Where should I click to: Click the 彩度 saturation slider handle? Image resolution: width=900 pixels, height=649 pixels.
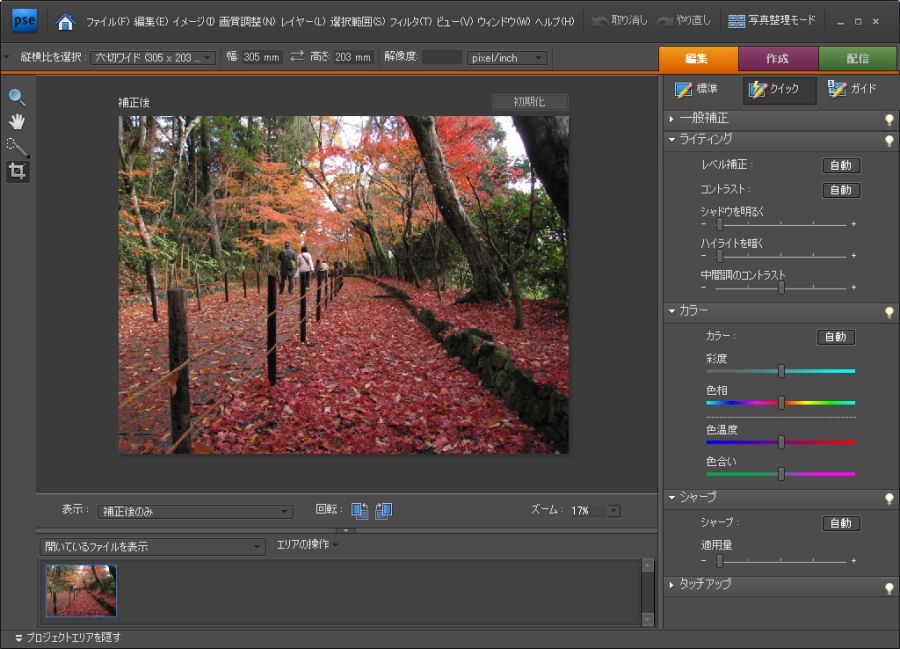(781, 371)
